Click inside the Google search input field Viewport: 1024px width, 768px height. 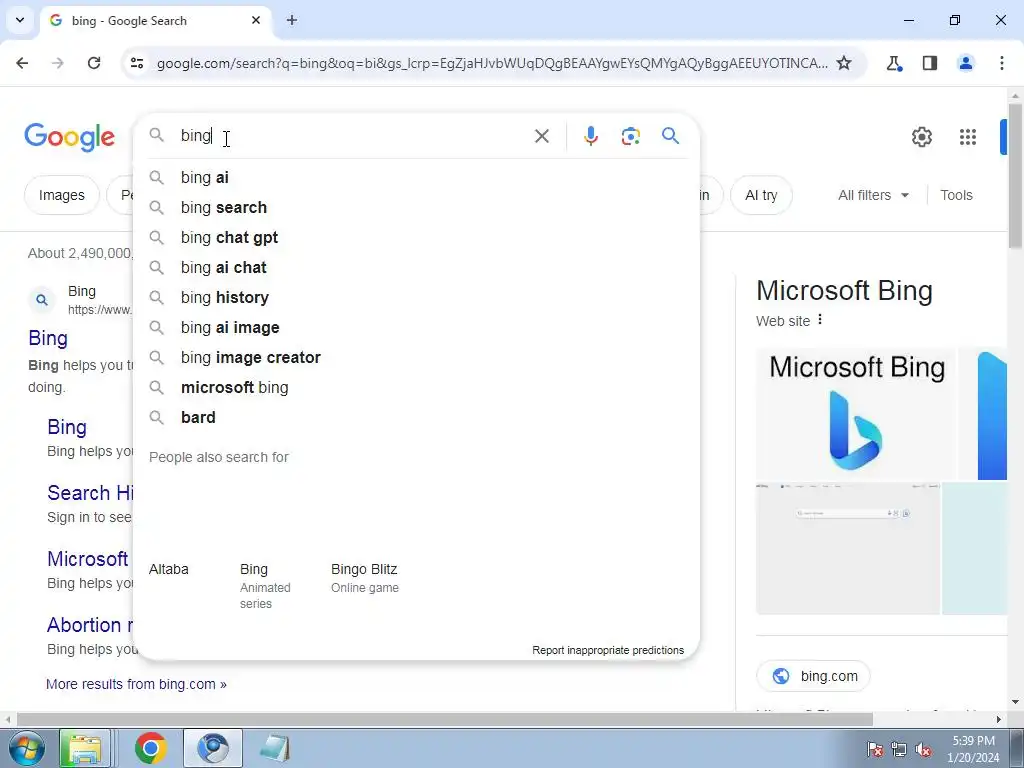[x=353, y=135]
